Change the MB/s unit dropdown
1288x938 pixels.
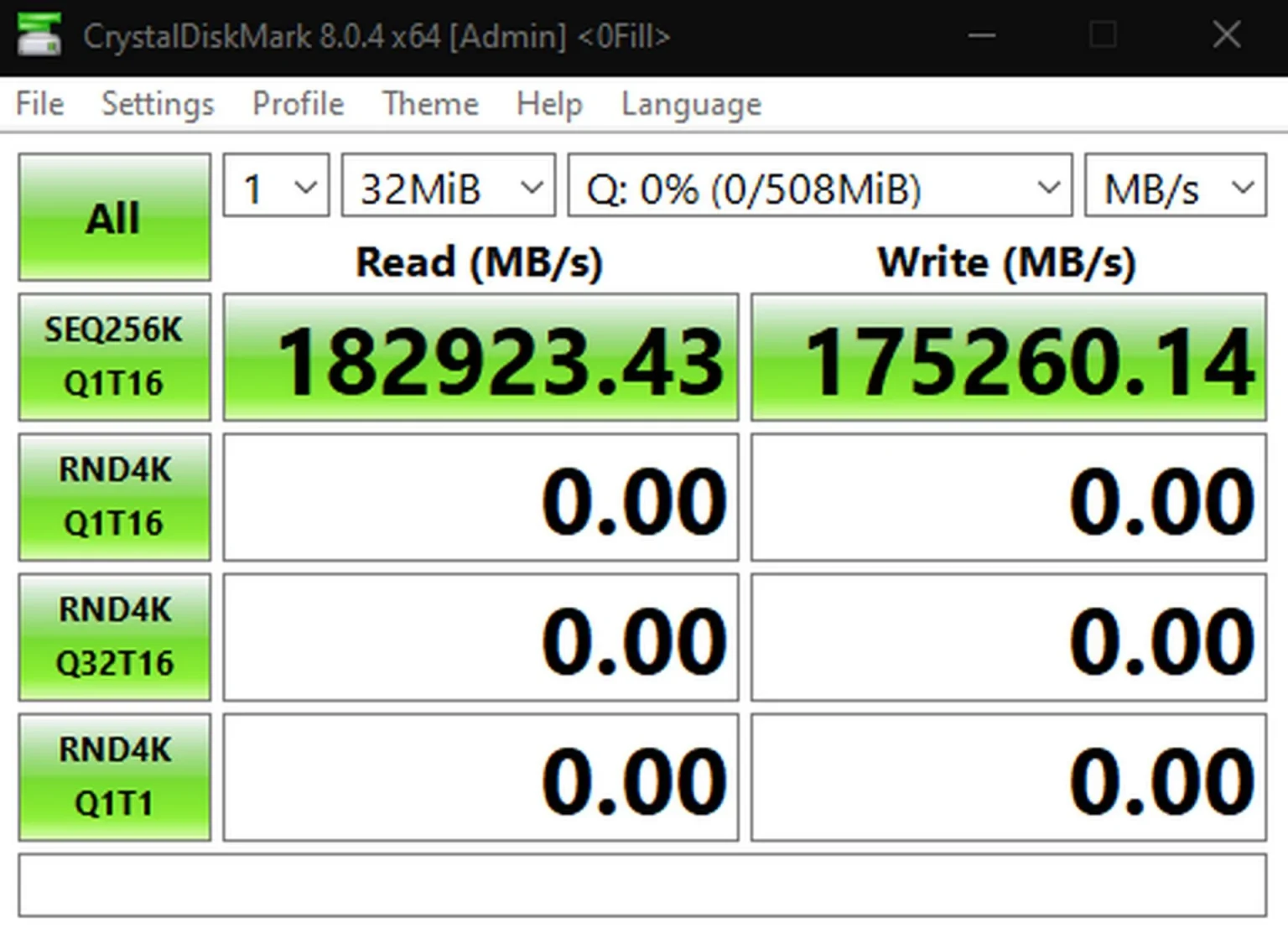click(x=1175, y=186)
